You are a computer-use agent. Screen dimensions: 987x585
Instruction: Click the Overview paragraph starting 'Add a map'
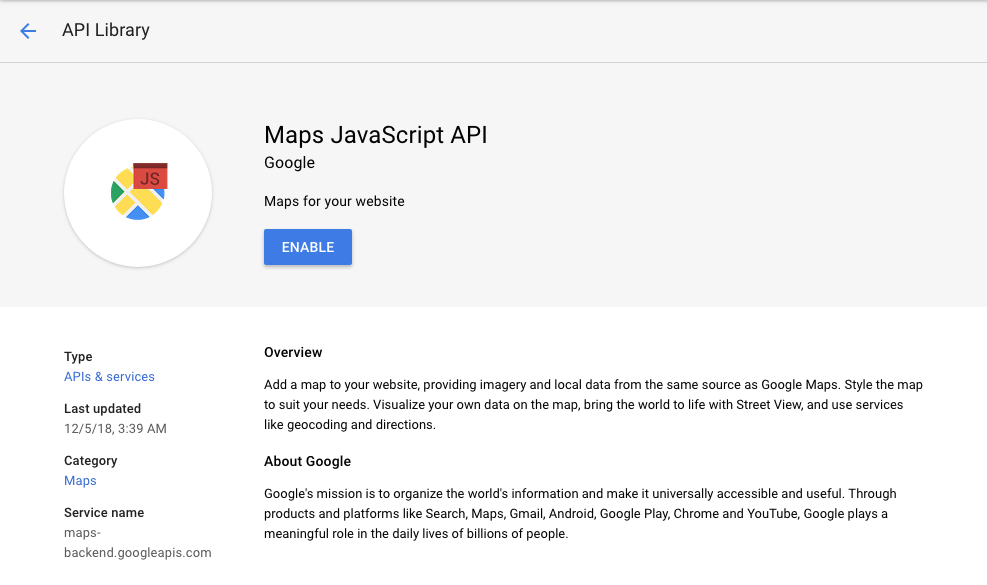point(593,404)
